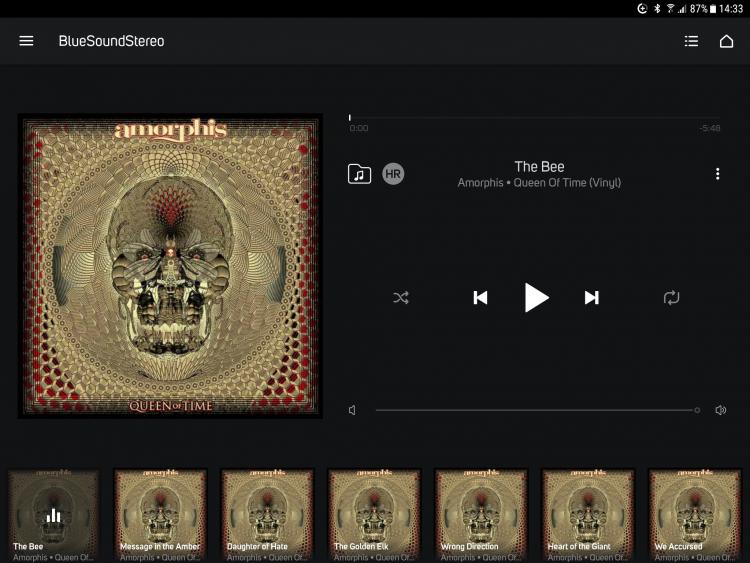Viewport: 750px width, 563px height.
Task: Open the hamburger navigation menu
Action: (26, 41)
